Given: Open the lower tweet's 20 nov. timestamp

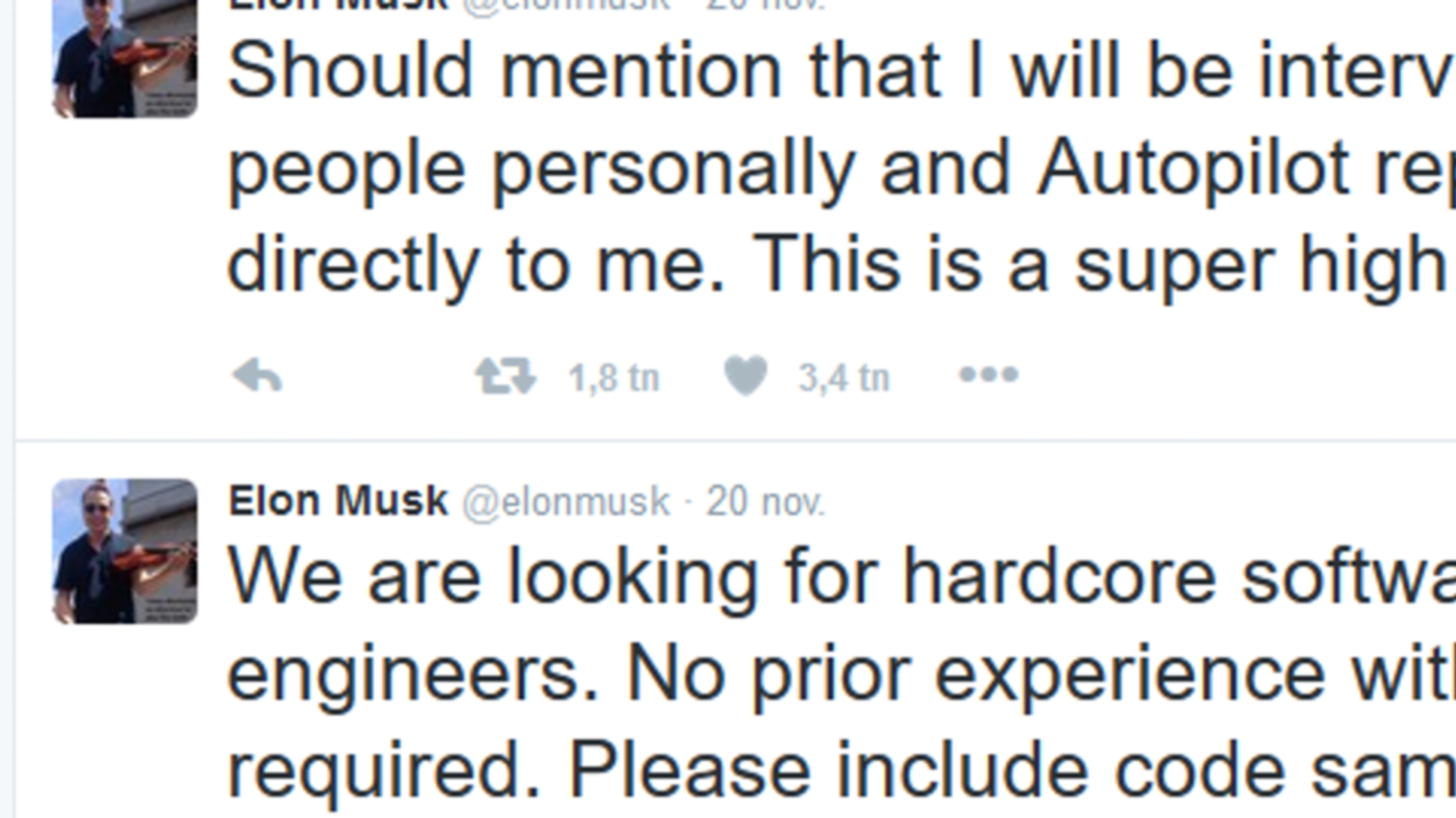Looking at the screenshot, I should [766, 501].
